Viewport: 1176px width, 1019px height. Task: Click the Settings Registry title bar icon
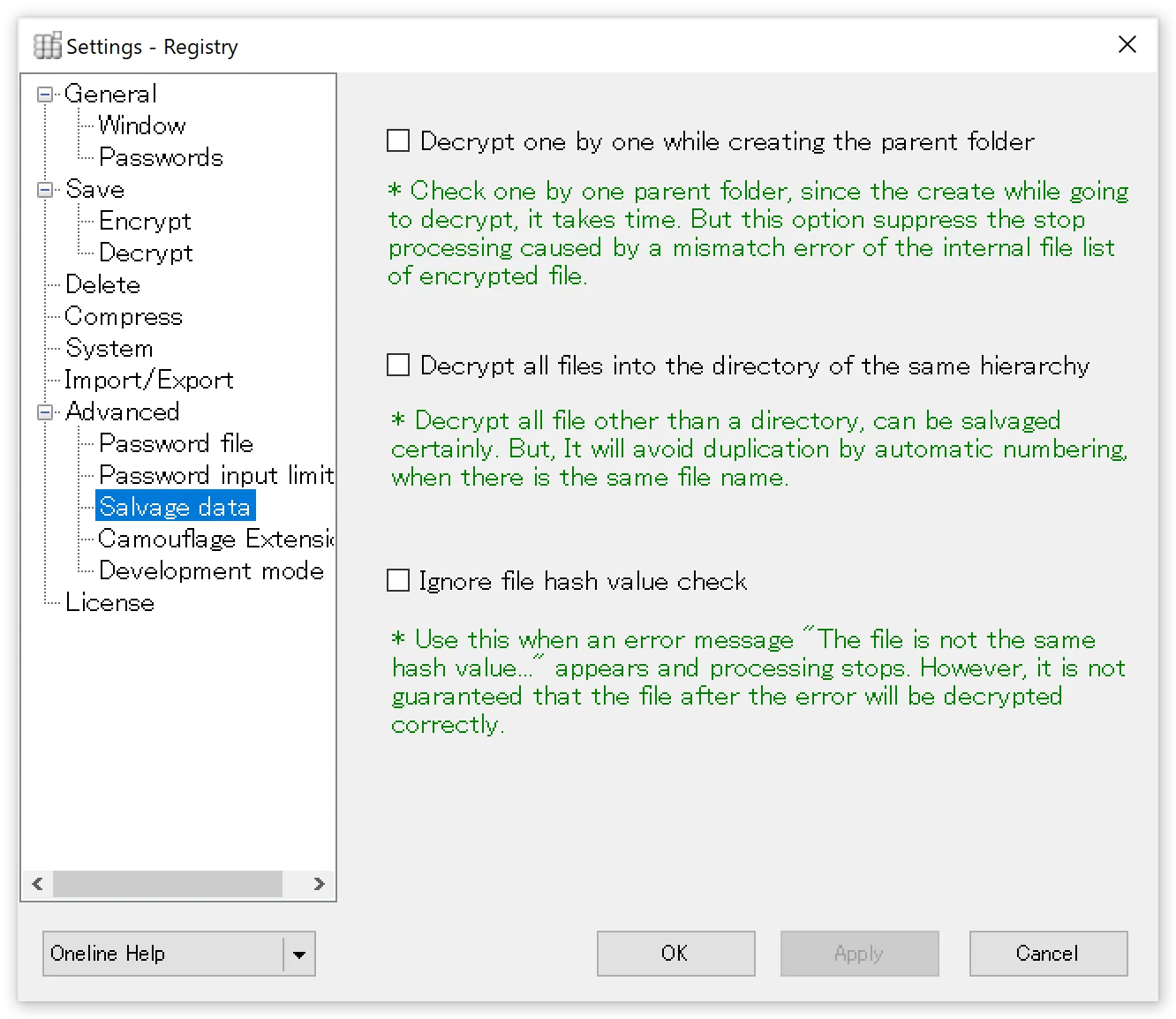[47, 45]
